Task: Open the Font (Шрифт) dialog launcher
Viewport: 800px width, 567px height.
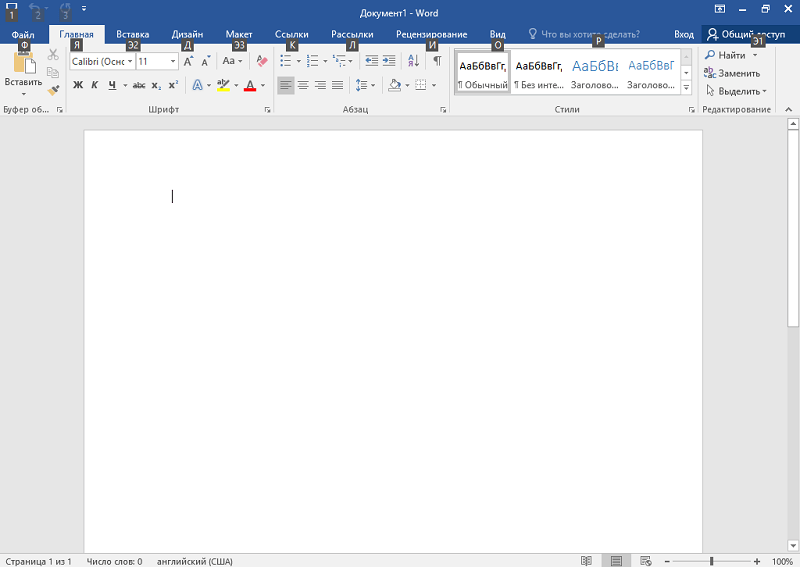Action: point(267,110)
